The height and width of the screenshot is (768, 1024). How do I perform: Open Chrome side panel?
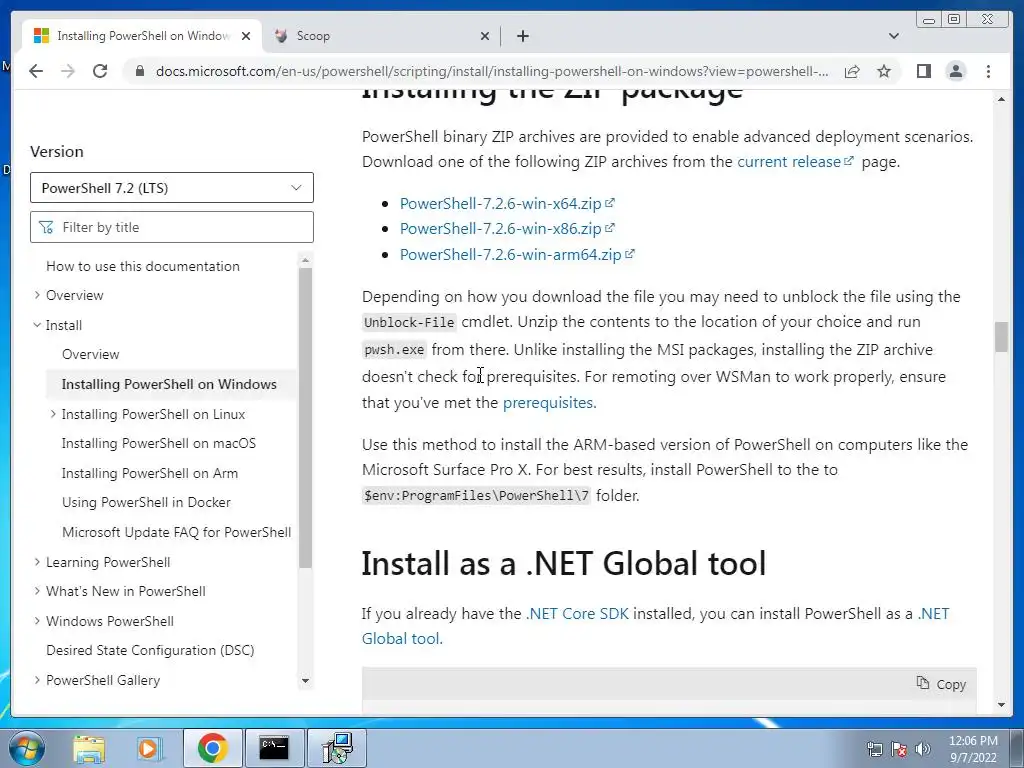tap(923, 71)
